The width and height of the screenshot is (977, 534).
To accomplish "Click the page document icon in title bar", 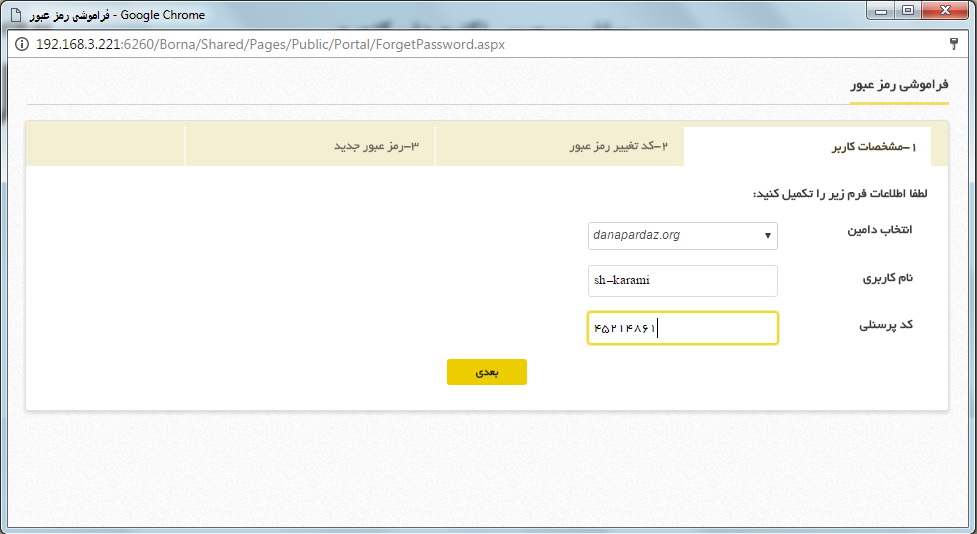I will [x=14, y=15].
